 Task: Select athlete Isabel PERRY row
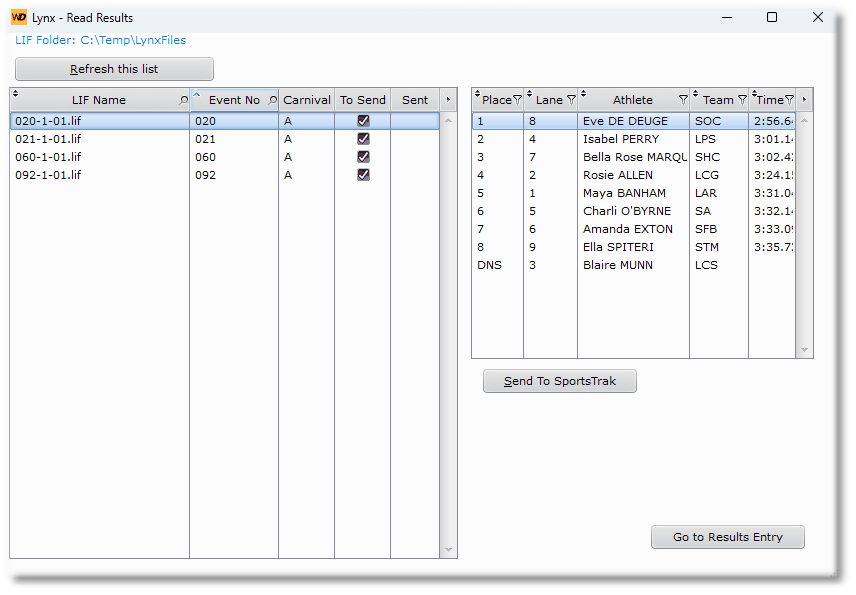[x=633, y=139]
